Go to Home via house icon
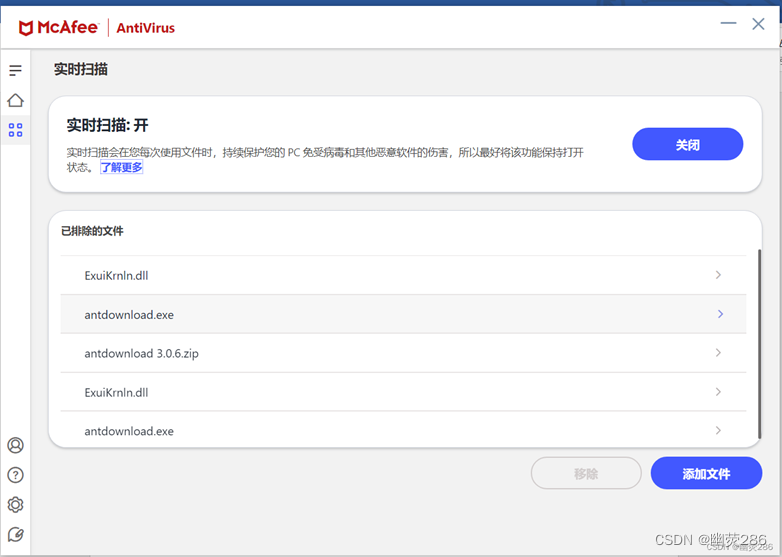The width and height of the screenshot is (782, 557). 15,100
